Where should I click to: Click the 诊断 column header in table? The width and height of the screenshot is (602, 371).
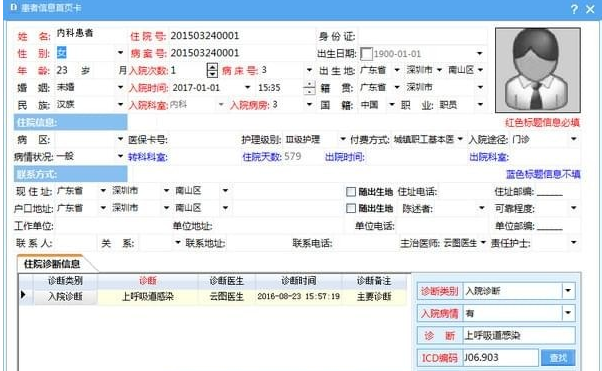pyautogui.click(x=148, y=281)
